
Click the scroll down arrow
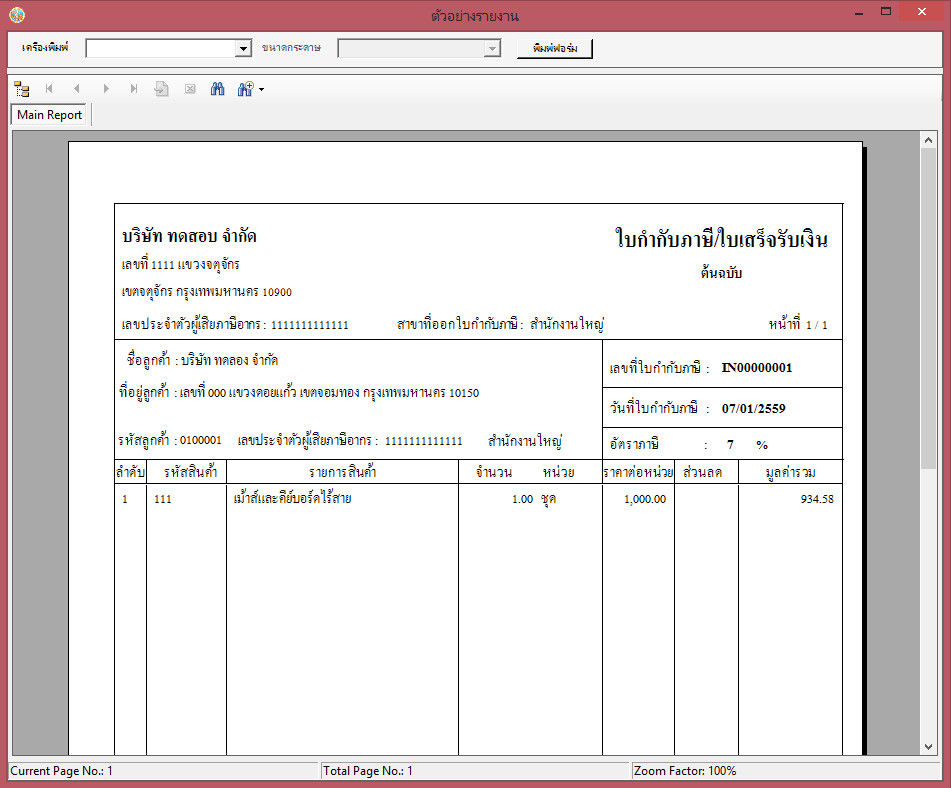pyautogui.click(x=929, y=747)
